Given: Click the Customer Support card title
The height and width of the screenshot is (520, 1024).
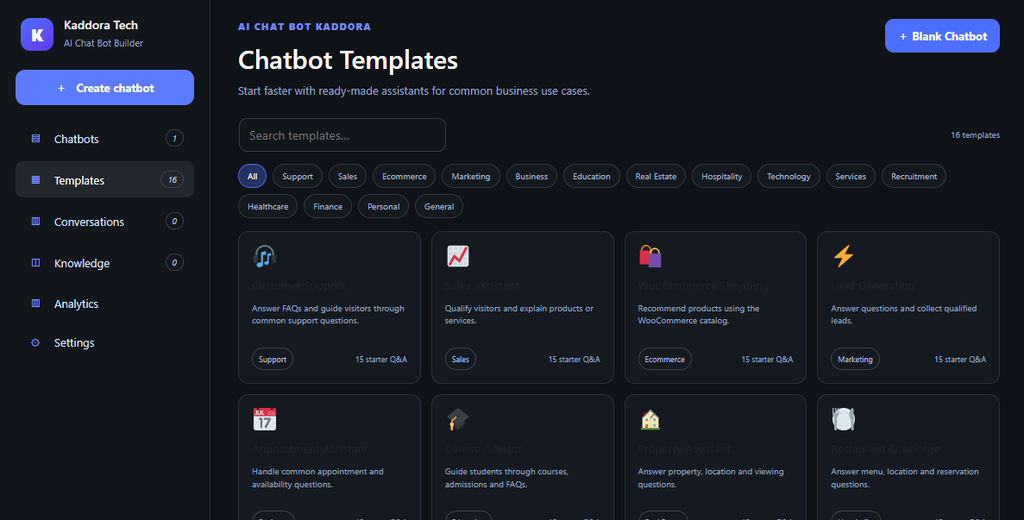Looking at the screenshot, I should [298, 286].
